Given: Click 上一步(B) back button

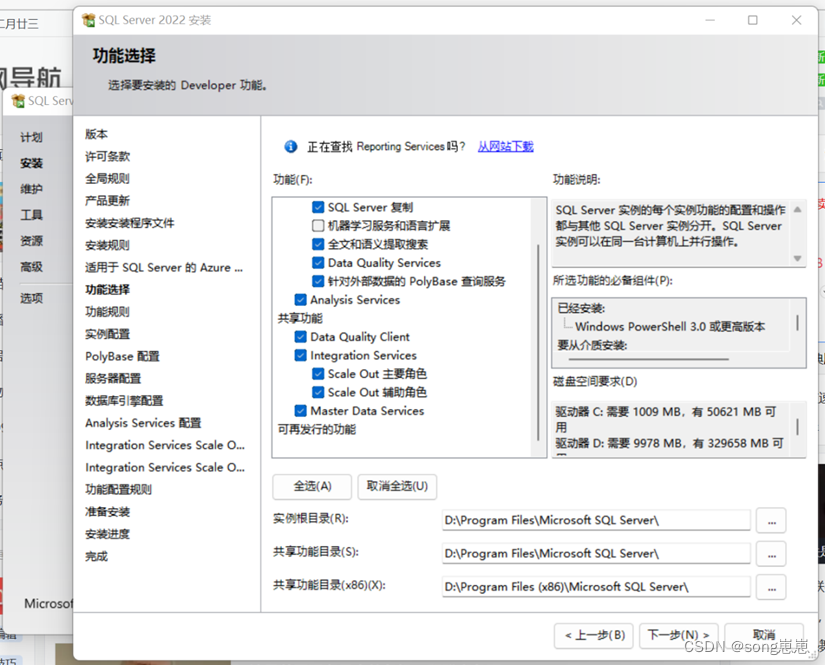Looking at the screenshot, I should 595,636.
